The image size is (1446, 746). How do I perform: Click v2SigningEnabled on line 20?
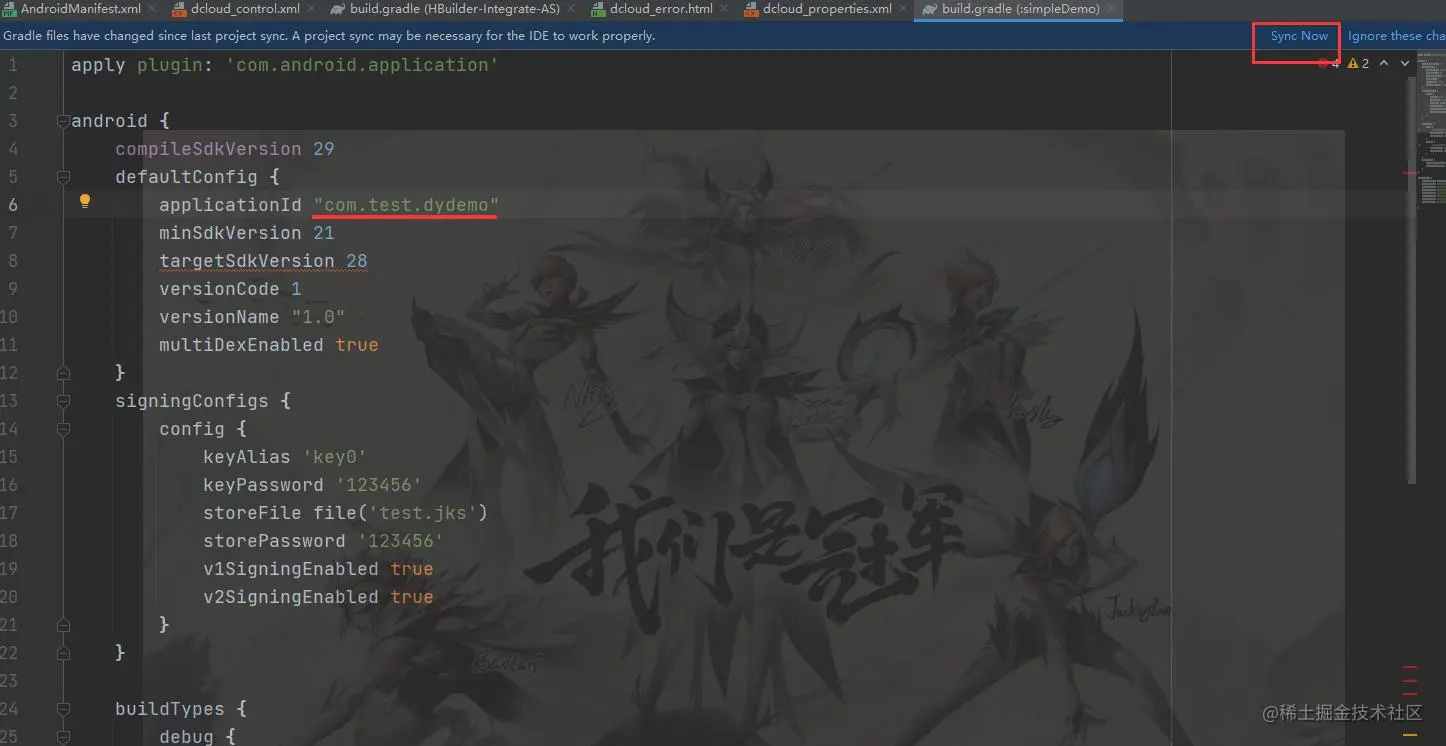coord(290,597)
